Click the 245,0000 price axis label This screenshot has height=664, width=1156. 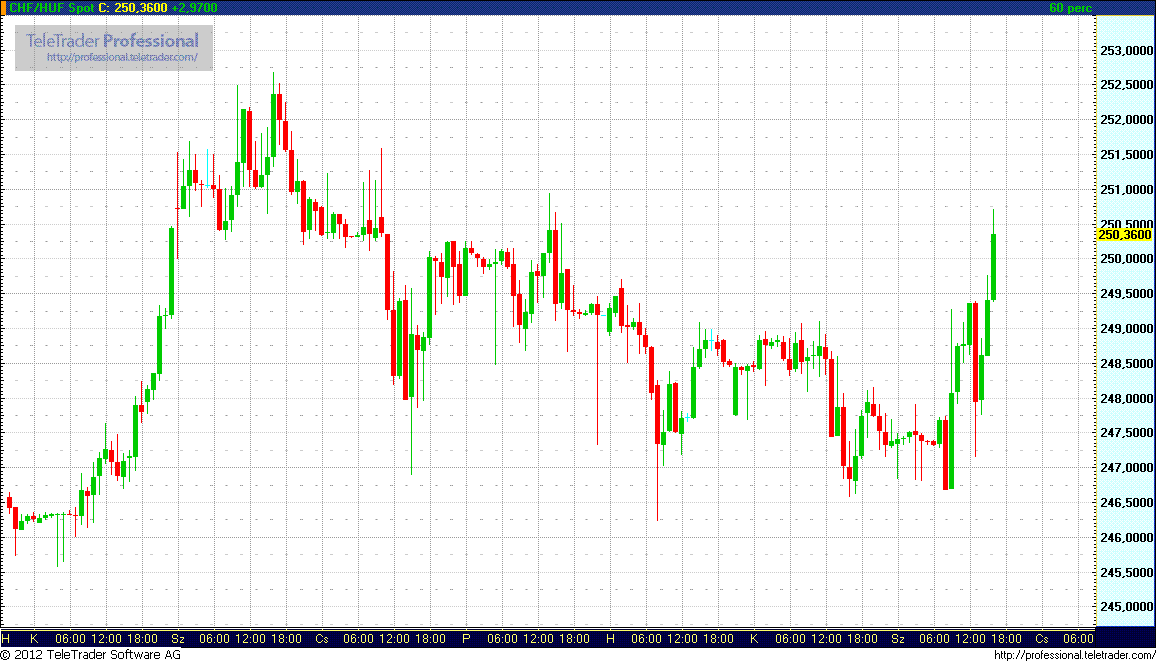1126,607
